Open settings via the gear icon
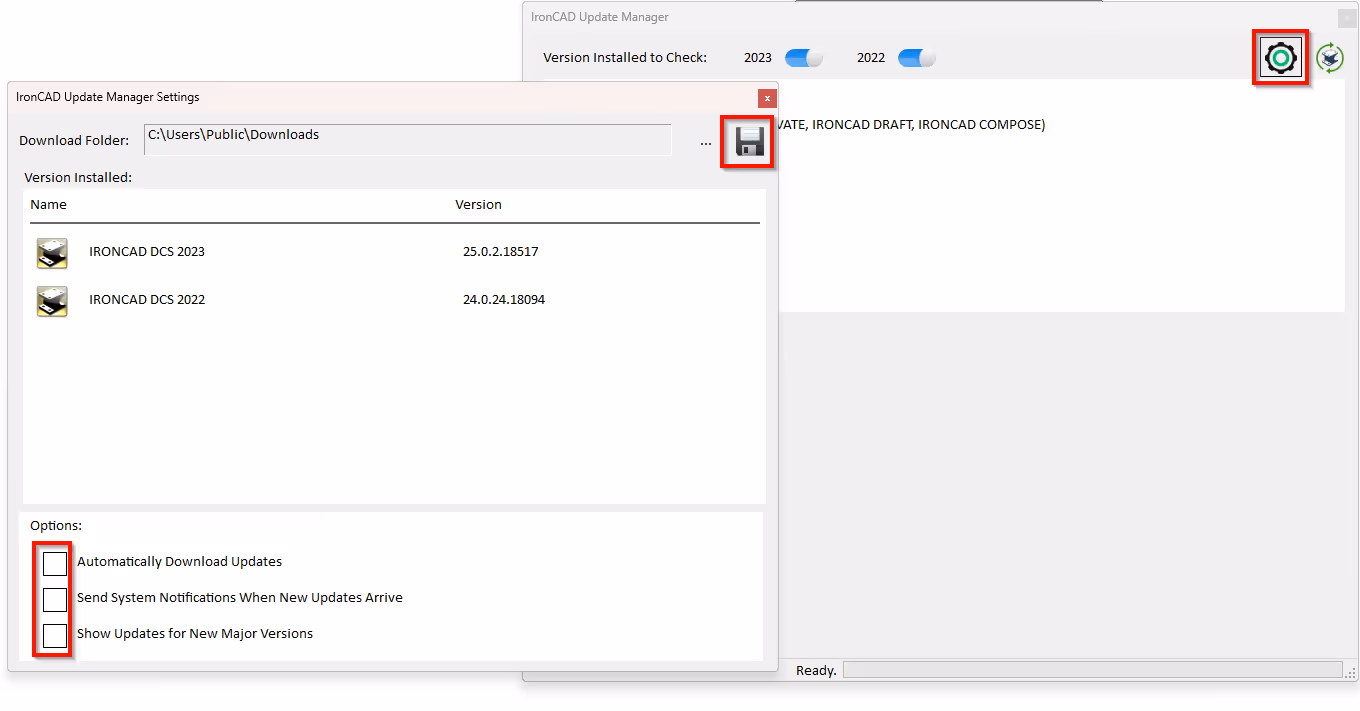Screen dimensions: 1360x711 coord(1281,58)
